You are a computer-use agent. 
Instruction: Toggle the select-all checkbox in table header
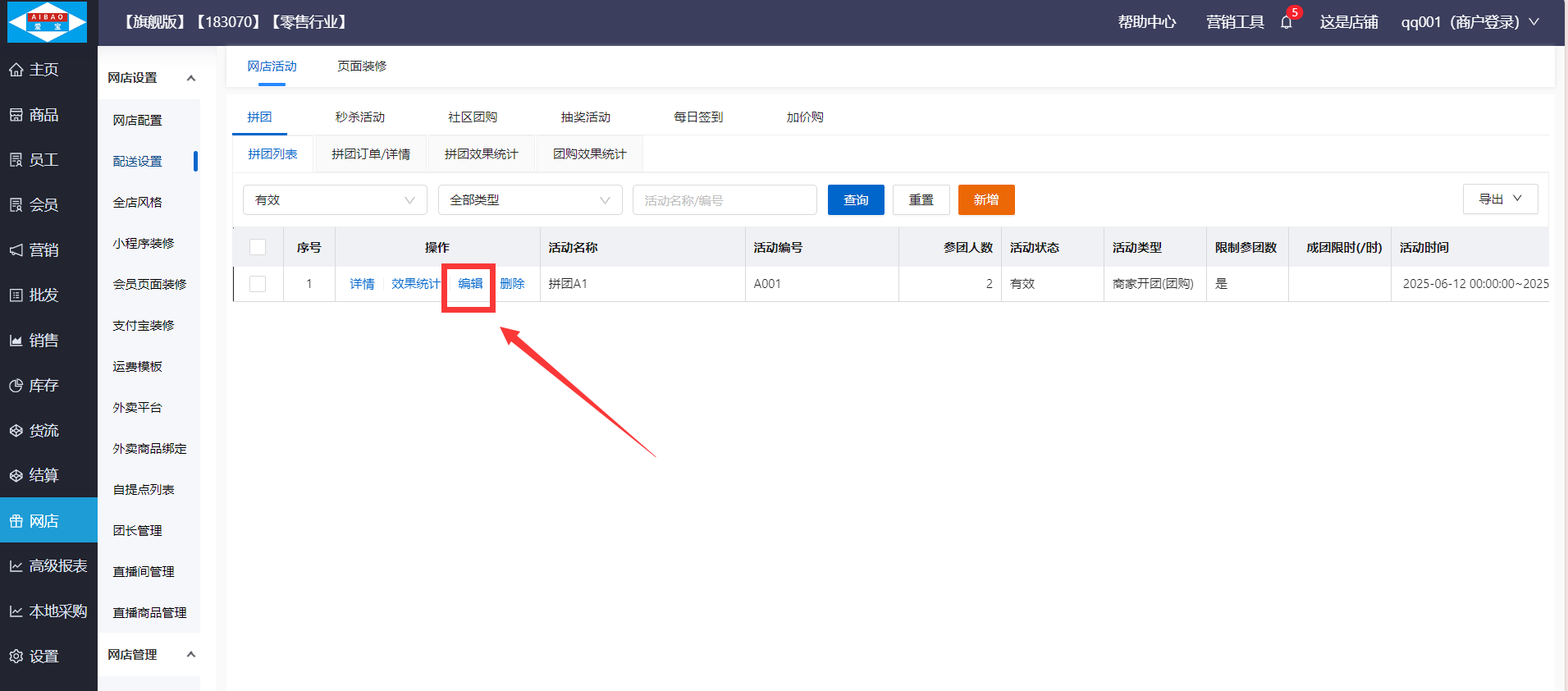point(258,247)
